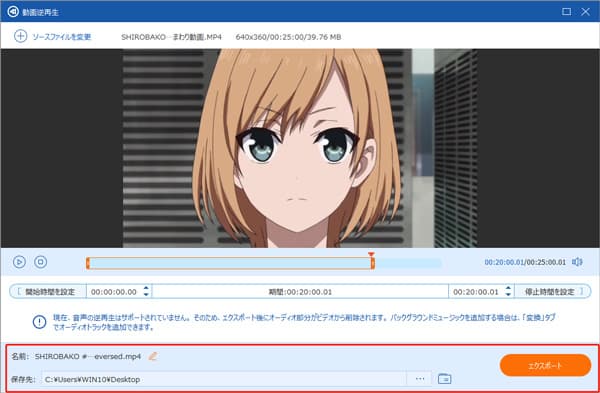Click the right trim handle on timeline
This screenshot has height=393, width=600.
click(x=372, y=263)
